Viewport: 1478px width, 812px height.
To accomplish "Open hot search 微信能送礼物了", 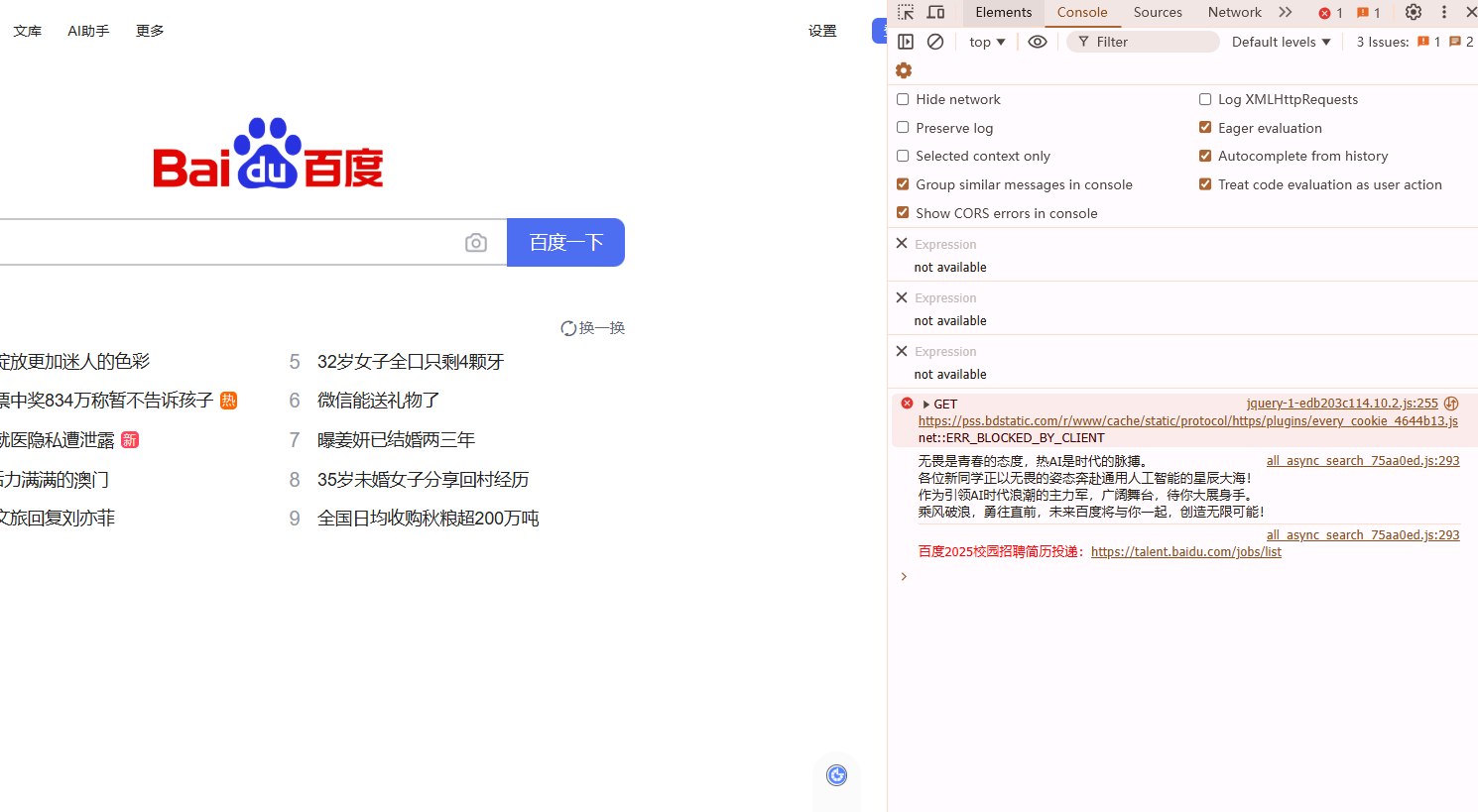I will tap(378, 401).
